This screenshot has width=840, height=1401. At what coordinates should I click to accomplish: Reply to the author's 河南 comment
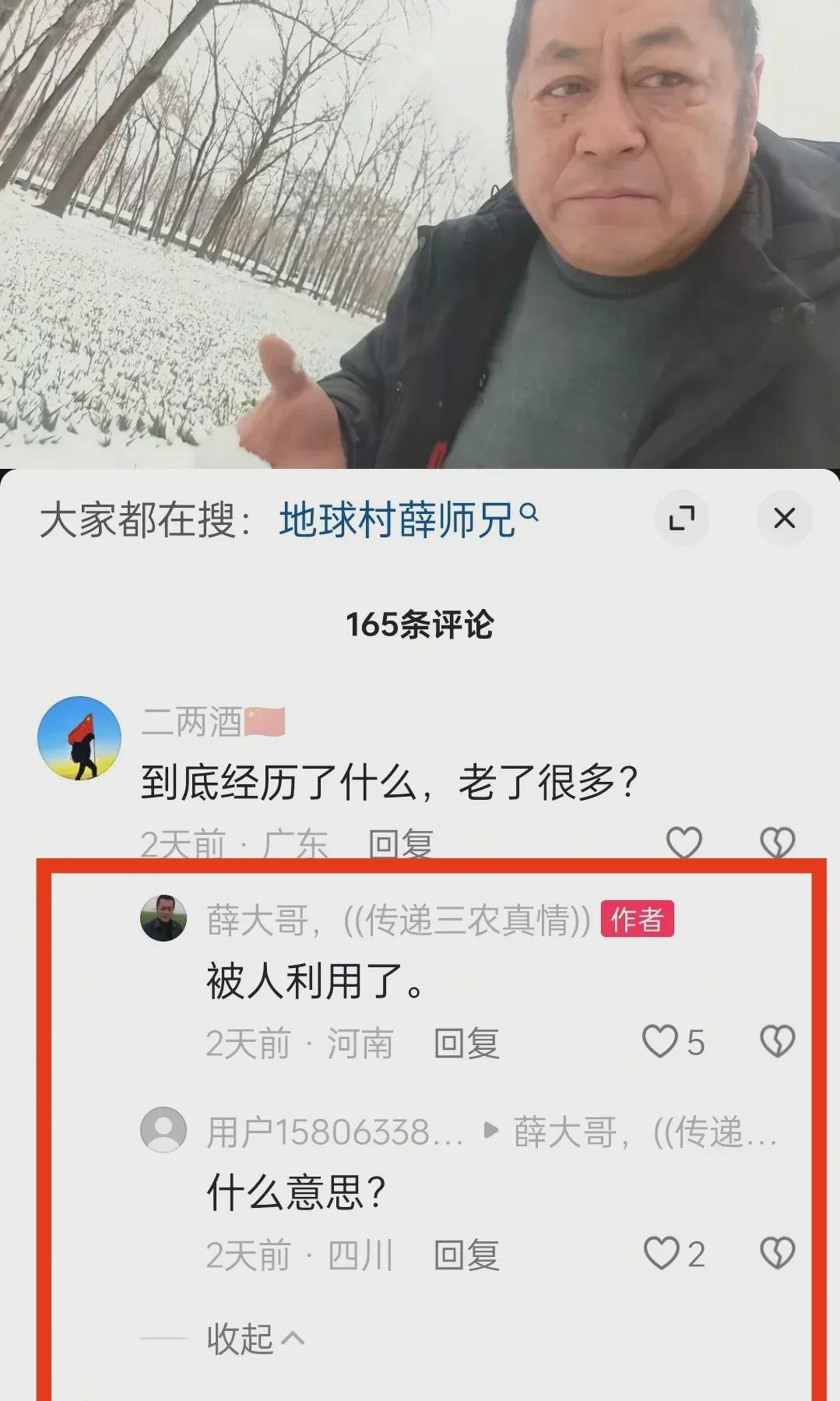[466, 1044]
